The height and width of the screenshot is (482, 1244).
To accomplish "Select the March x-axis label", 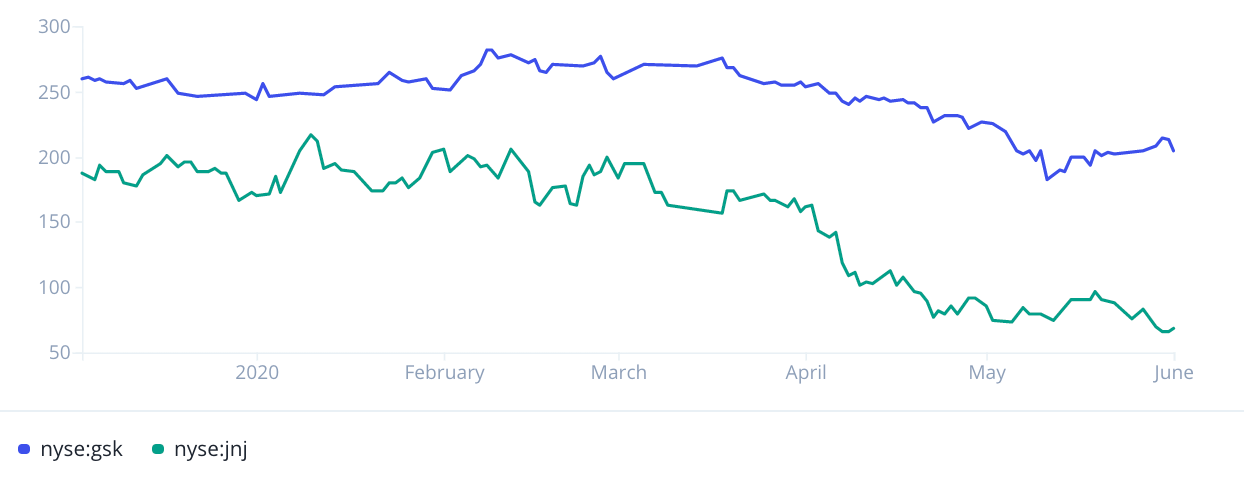I will point(619,373).
